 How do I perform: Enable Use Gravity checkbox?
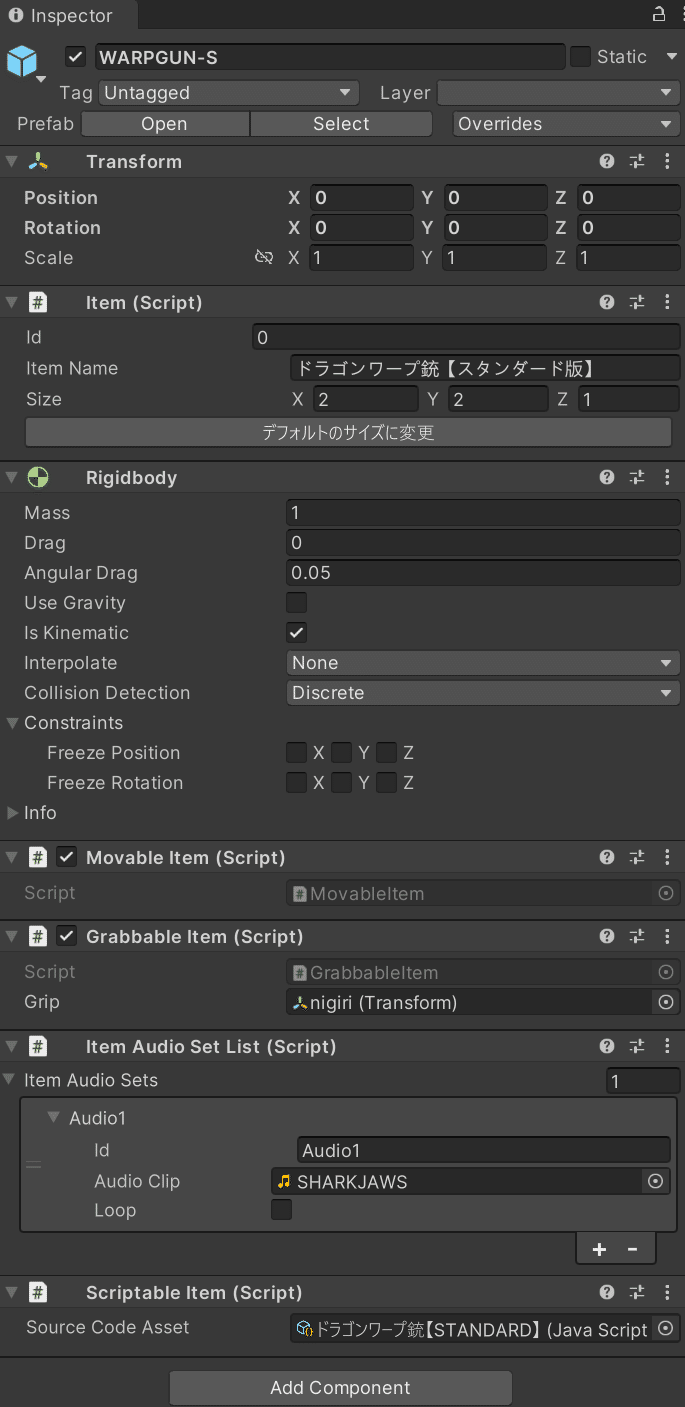tap(296, 603)
